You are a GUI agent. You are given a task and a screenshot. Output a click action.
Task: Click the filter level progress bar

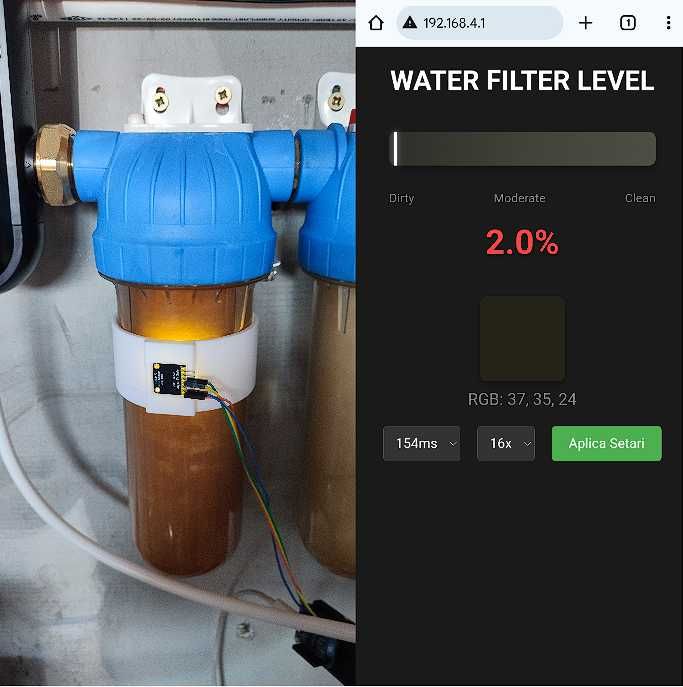(522, 149)
